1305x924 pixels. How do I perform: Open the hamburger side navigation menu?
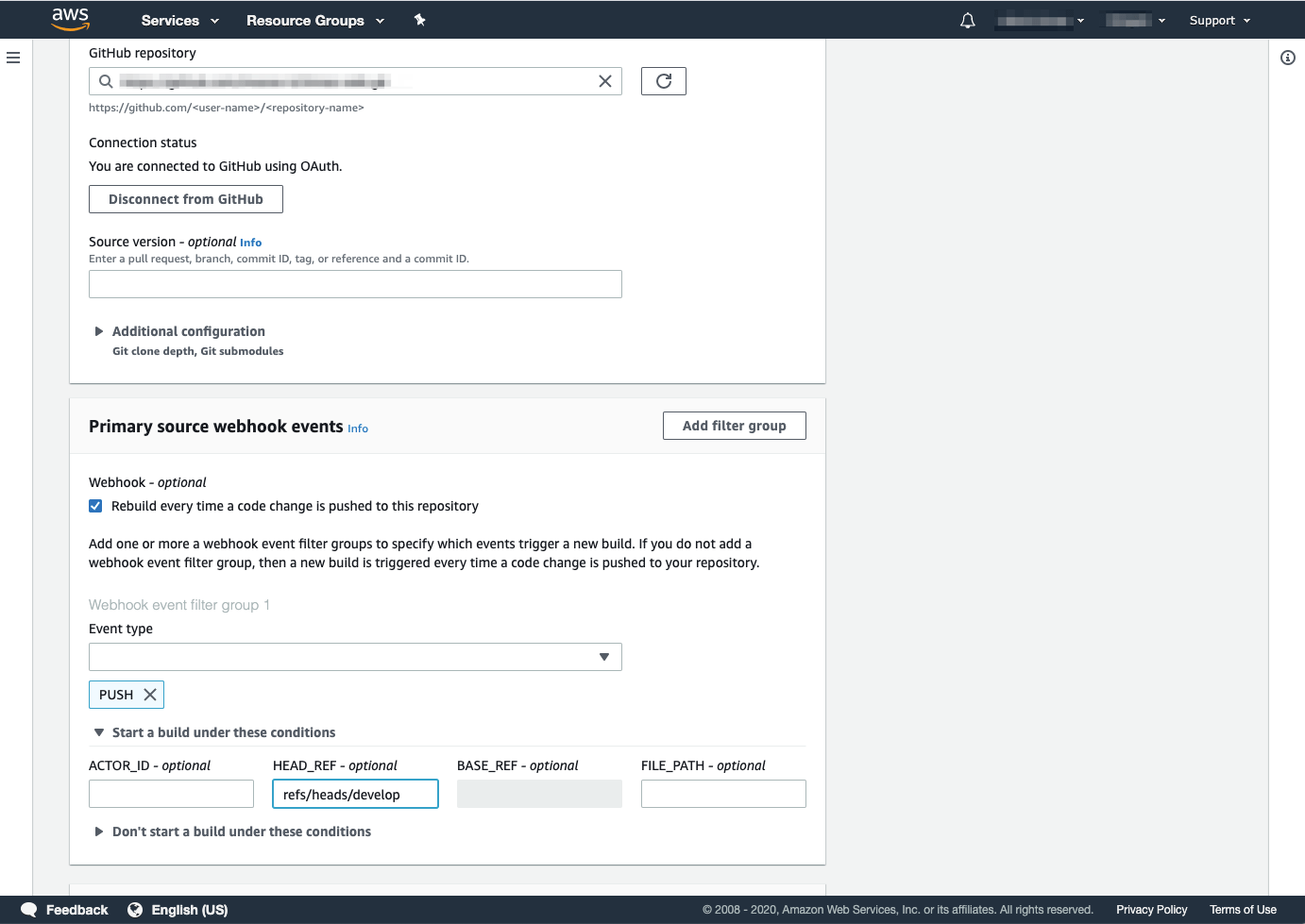(13, 58)
